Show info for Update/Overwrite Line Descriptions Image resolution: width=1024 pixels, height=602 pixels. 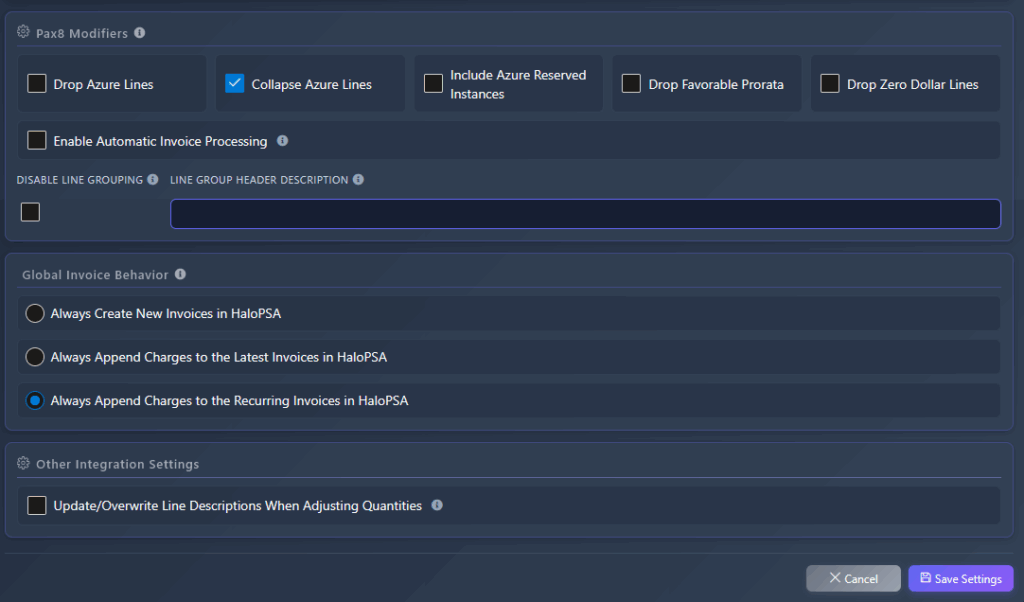pos(437,505)
